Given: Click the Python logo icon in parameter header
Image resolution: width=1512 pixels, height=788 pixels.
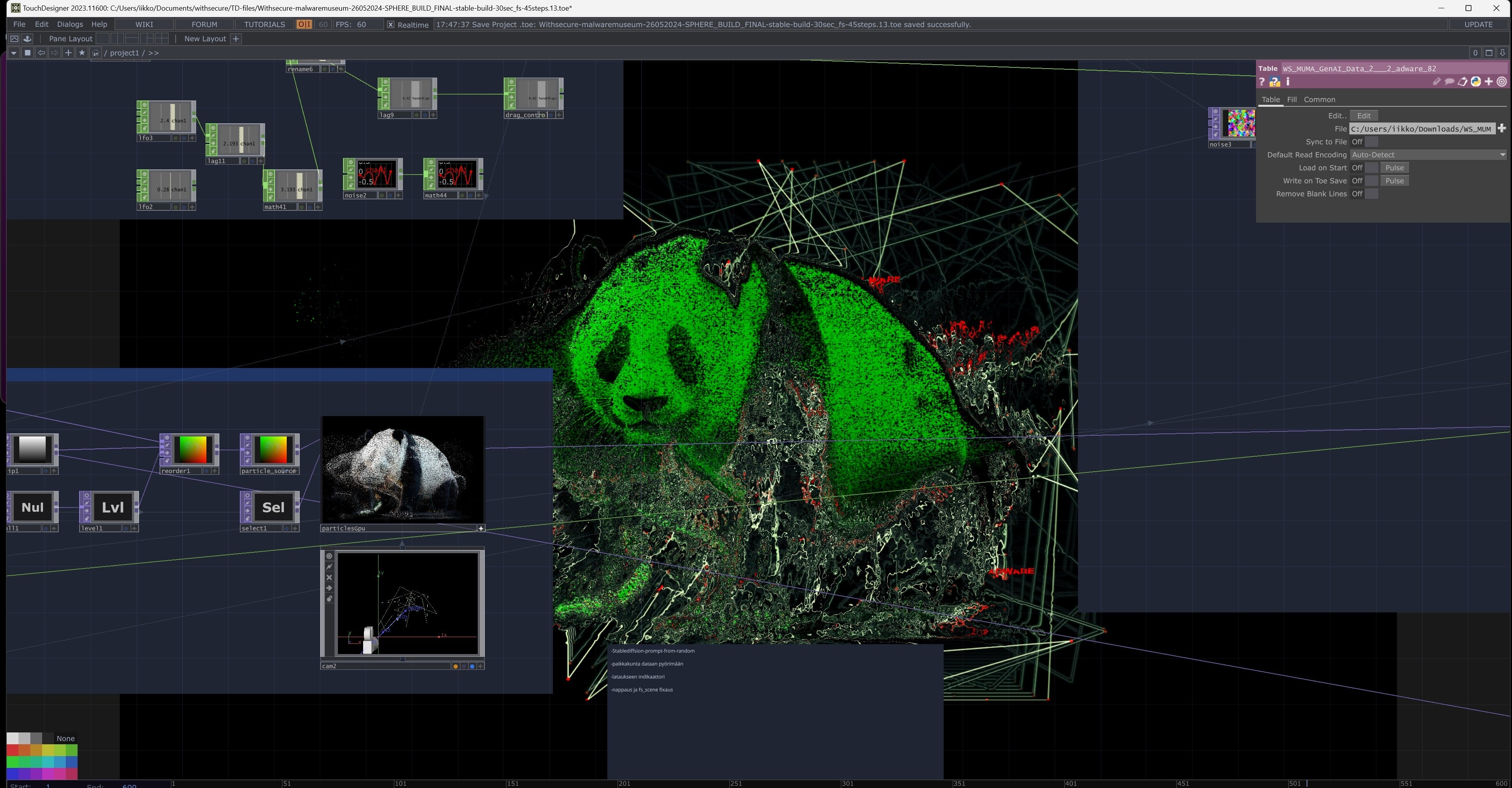Looking at the screenshot, I should [1476, 82].
